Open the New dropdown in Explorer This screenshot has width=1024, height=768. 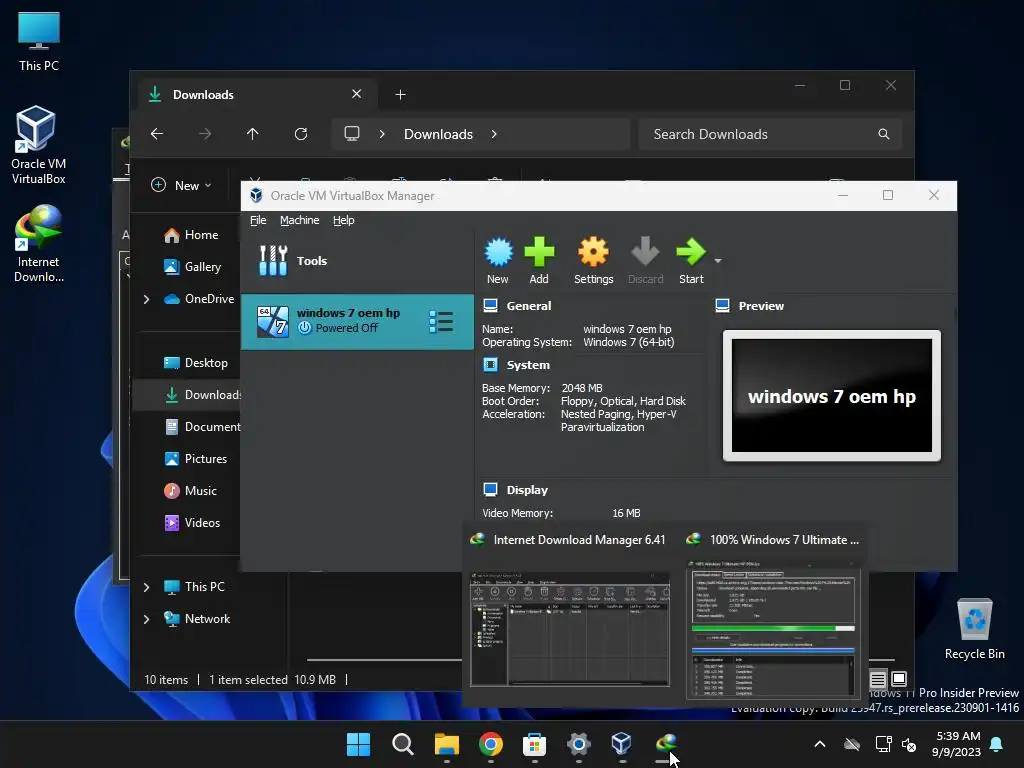coord(181,185)
